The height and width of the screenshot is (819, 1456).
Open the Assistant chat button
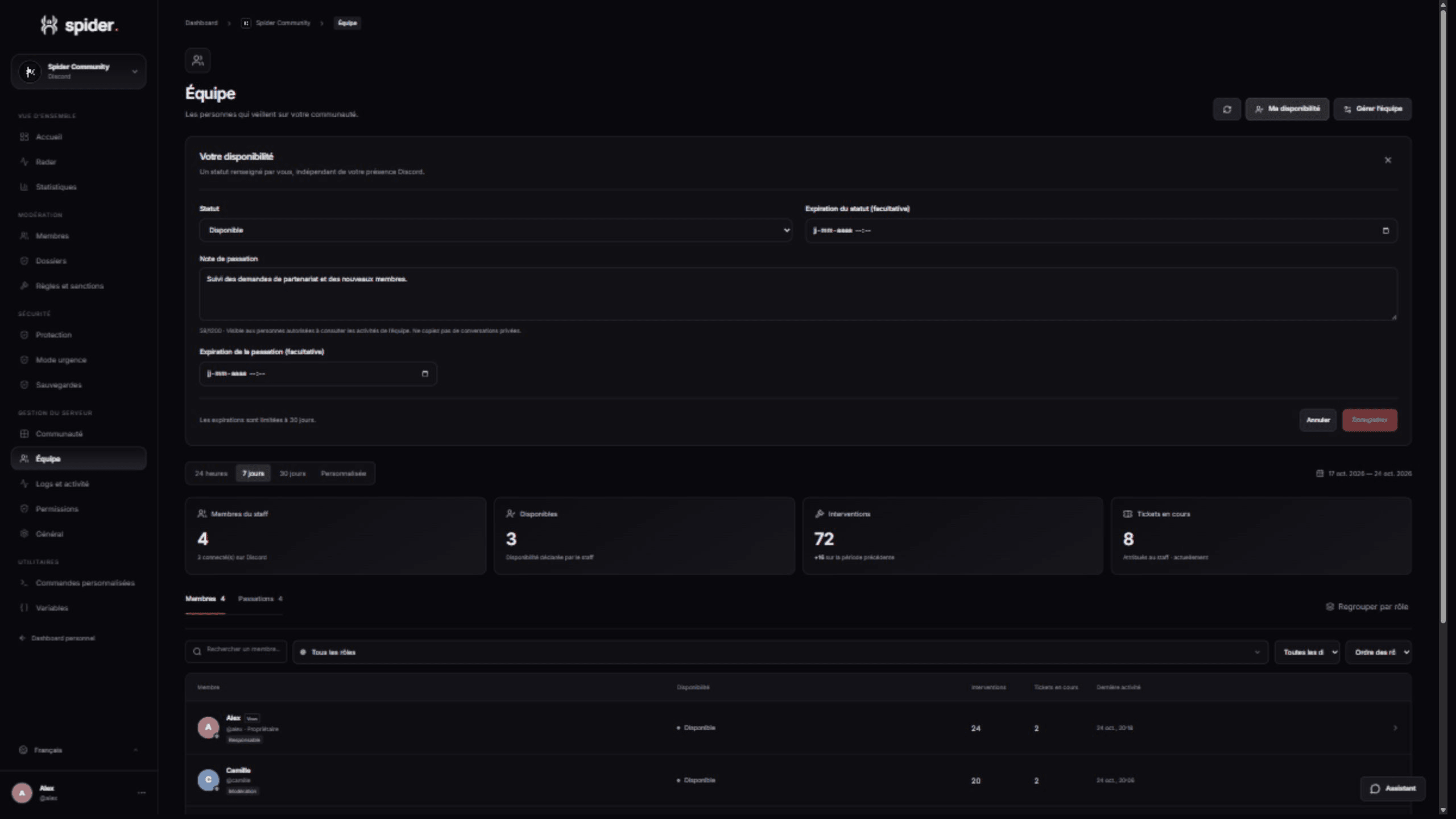[1393, 788]
